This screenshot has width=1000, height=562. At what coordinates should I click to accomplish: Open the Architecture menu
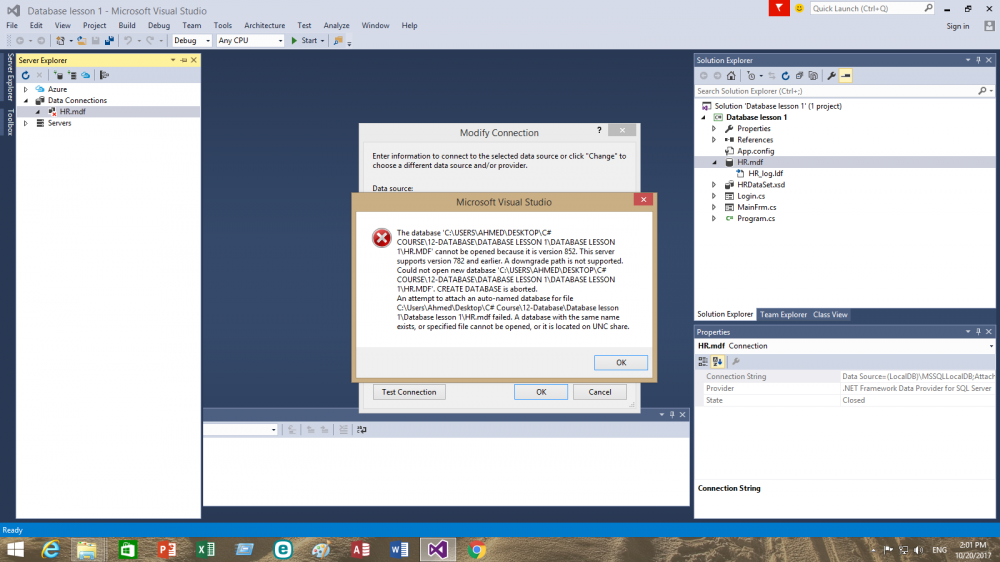click(x=265, y=26)
